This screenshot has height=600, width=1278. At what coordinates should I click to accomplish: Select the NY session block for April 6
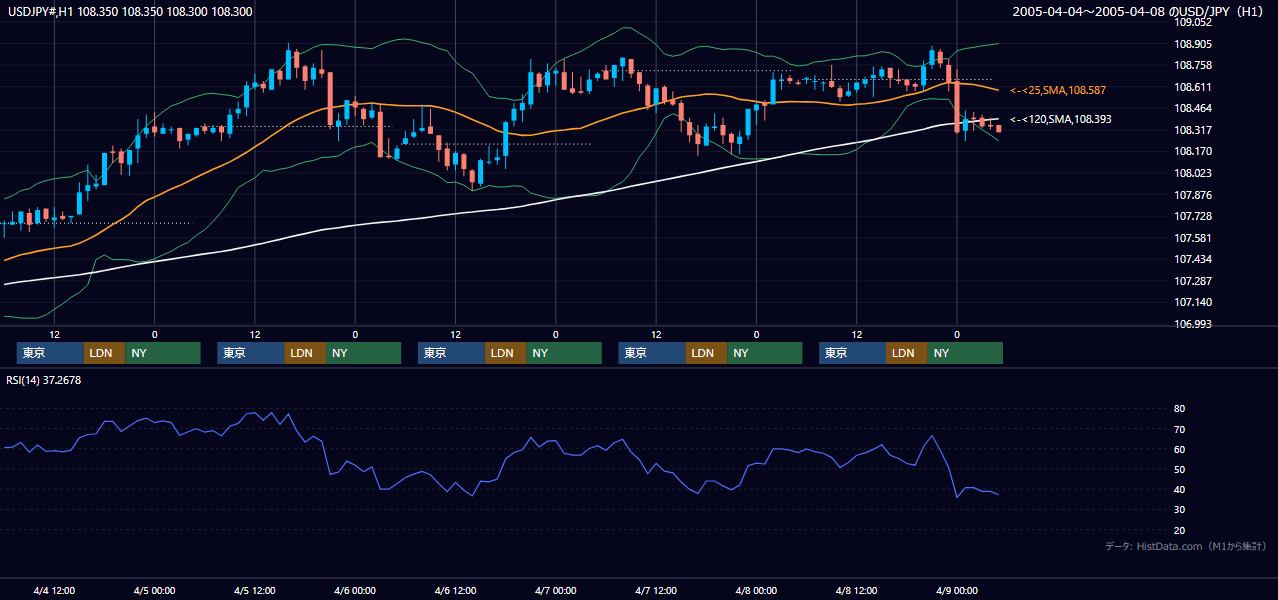coord(564,353)
